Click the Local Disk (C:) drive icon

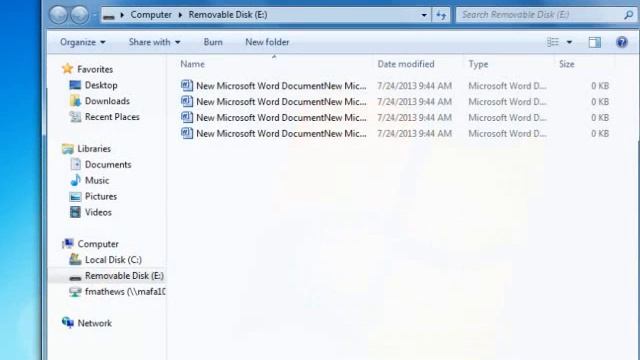(x=75, y=259)
